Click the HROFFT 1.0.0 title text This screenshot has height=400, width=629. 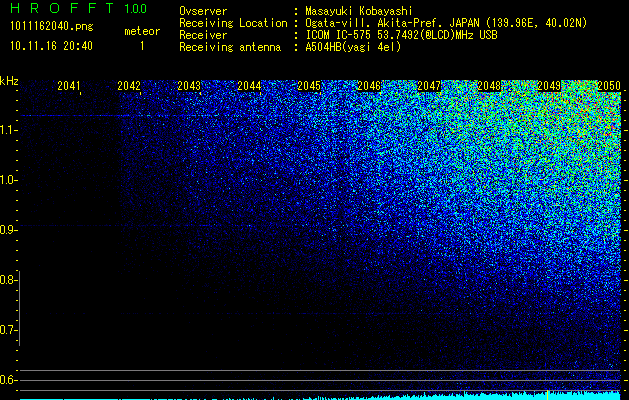point(79,8)
